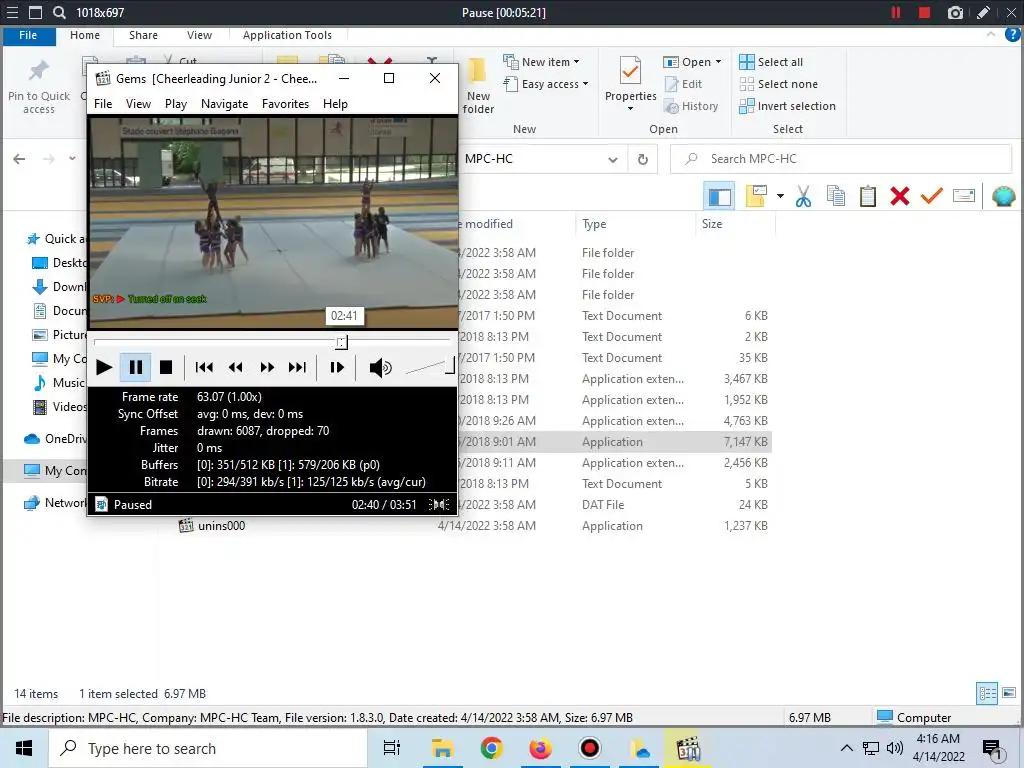Viewport: 1024px width, 768px height.
Task: Open the Navigate menu in player
Action: coord(225,104)
